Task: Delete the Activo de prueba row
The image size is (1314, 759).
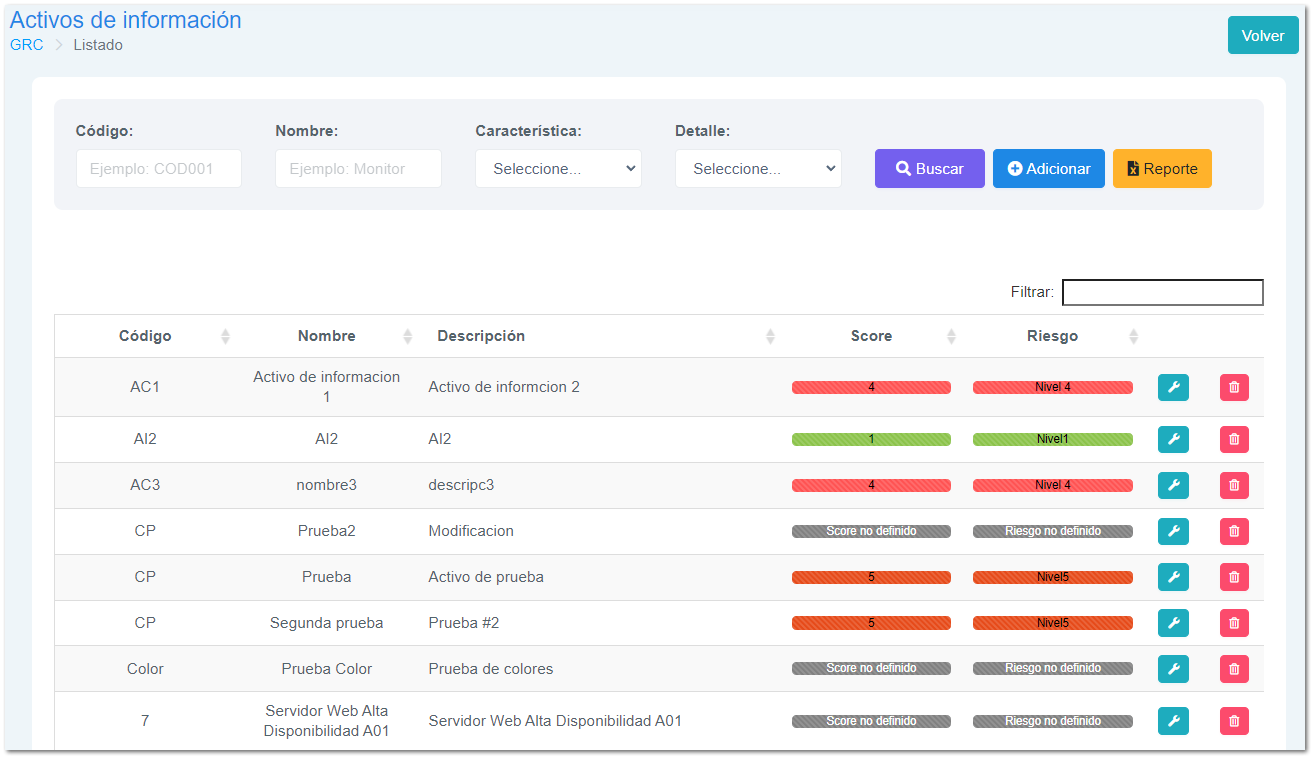Action: click(x=1234, y=577)
